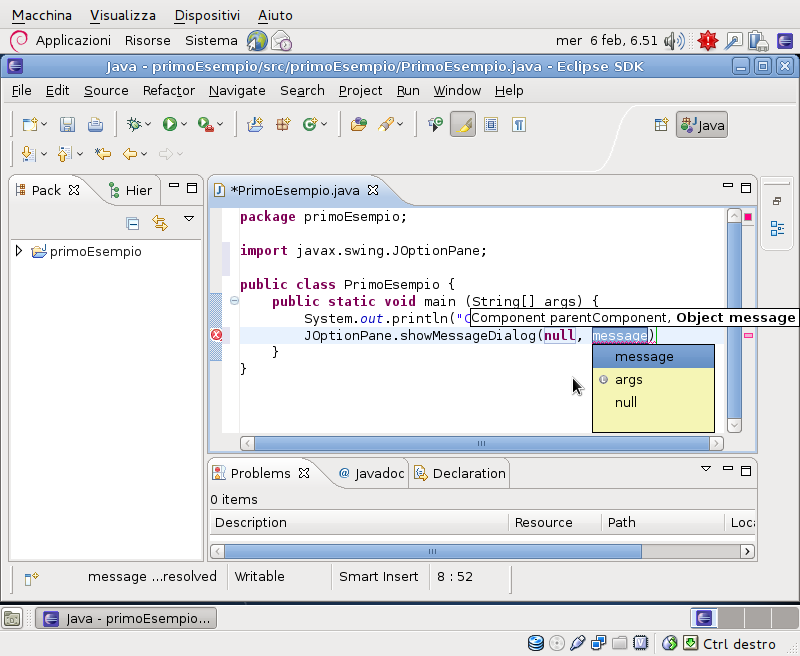Open Package Explorer view menu triangle

(189, 218)
